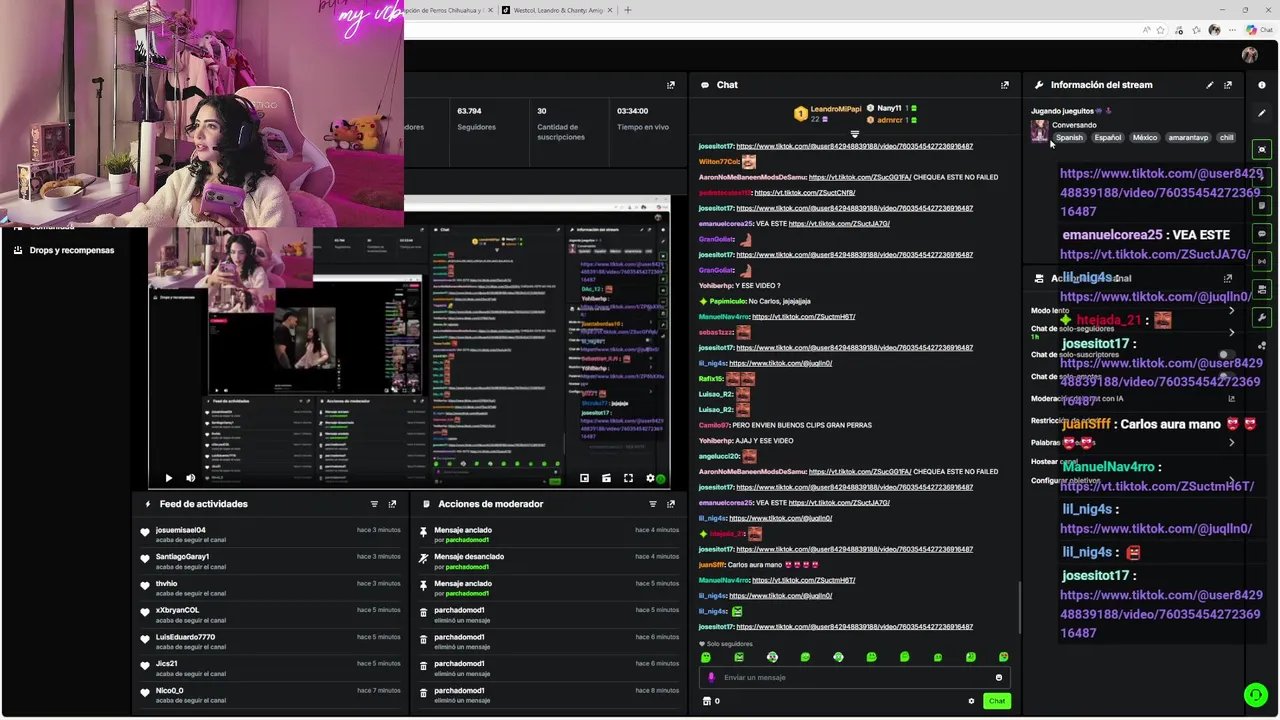Click the amarantavp stream tag

(1188, 138)
